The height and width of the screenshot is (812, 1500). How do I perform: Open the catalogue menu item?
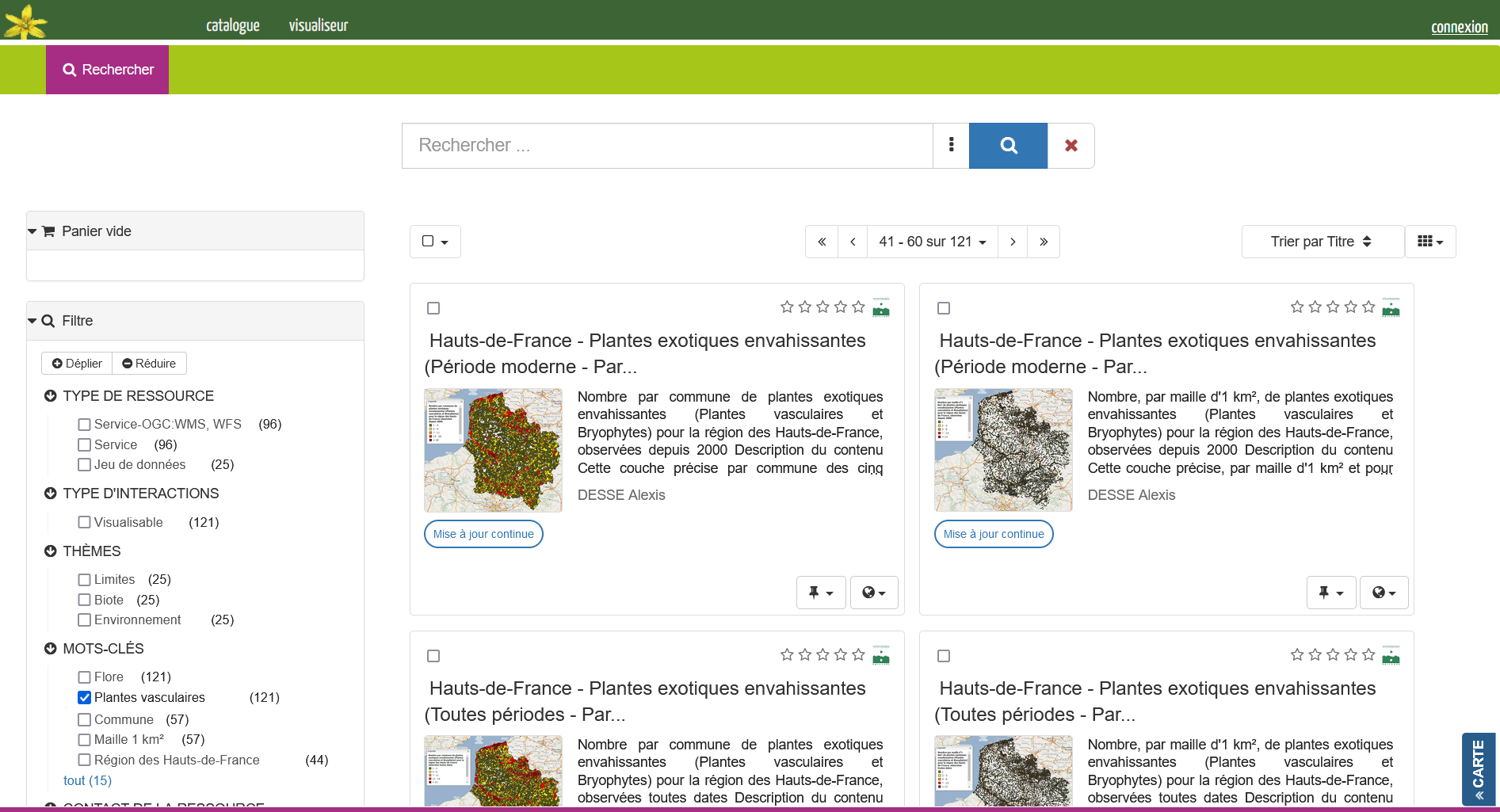232,25
